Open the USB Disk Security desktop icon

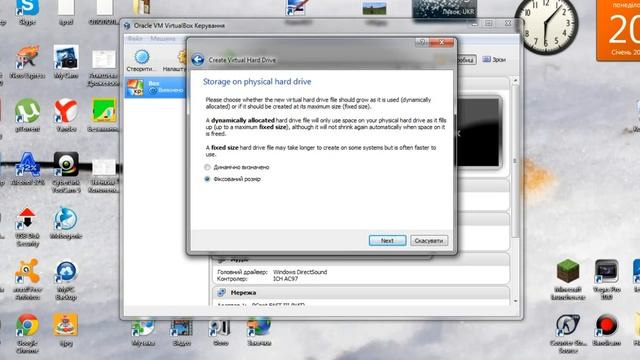tap(27, 227)
